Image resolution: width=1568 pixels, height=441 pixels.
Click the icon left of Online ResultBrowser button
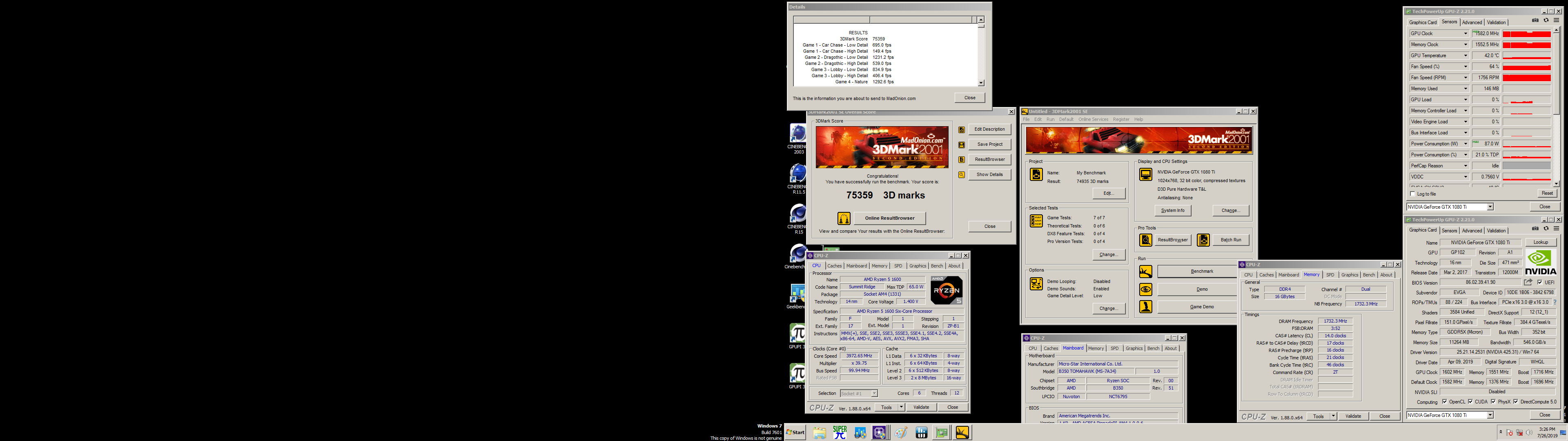tap(844, 218)
